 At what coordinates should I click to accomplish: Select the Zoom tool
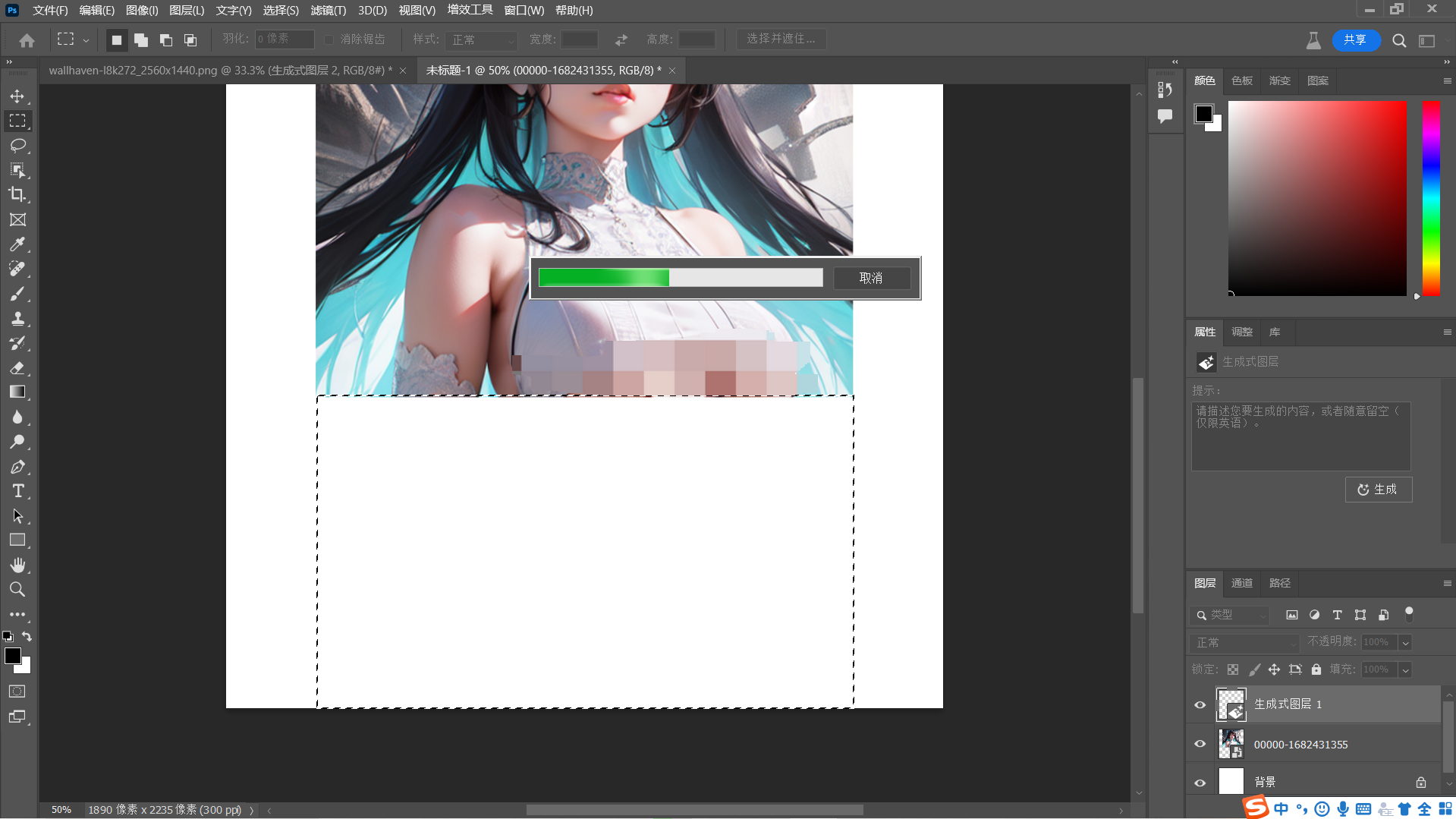(17, 589)
